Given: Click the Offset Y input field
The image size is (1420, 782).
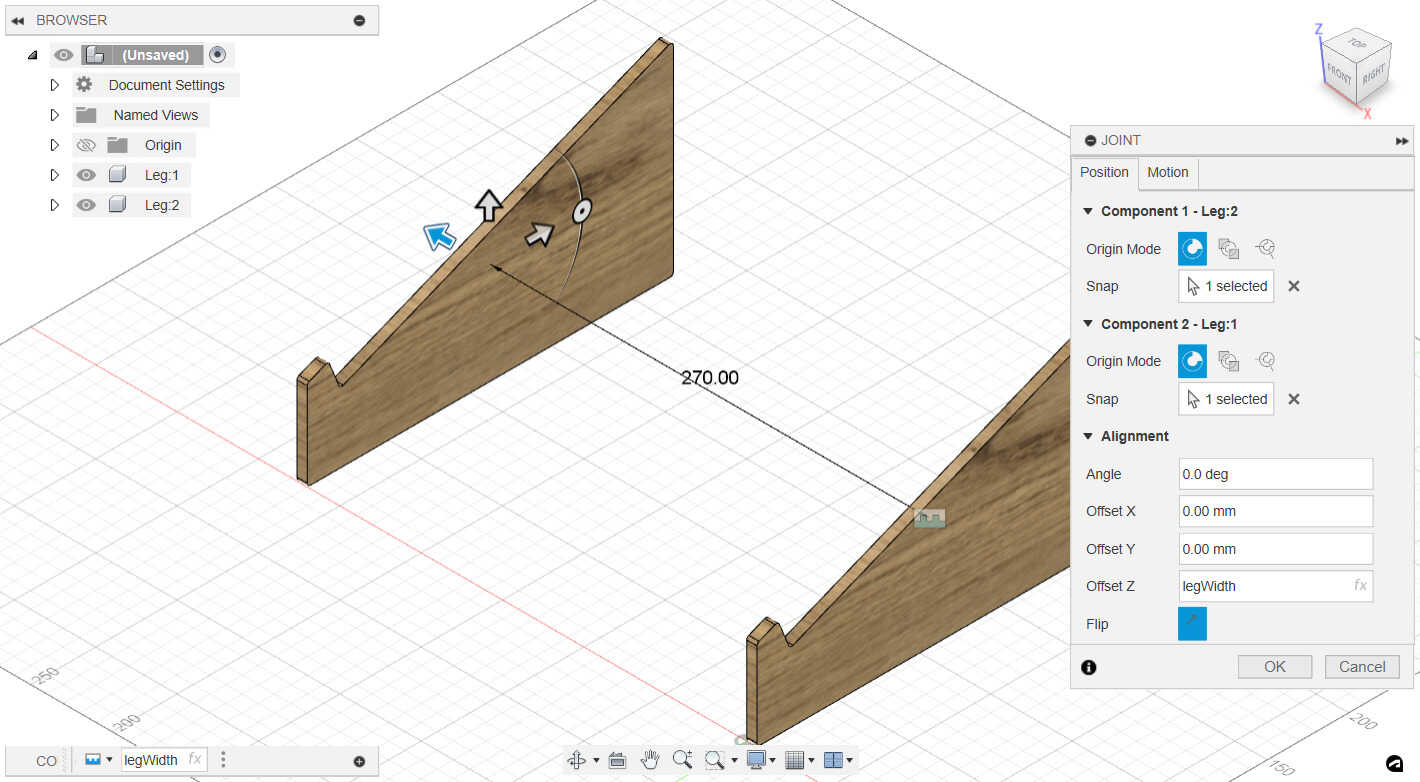Looking at the screenshot, I should pyautogui.click(x=1276, y=549).
